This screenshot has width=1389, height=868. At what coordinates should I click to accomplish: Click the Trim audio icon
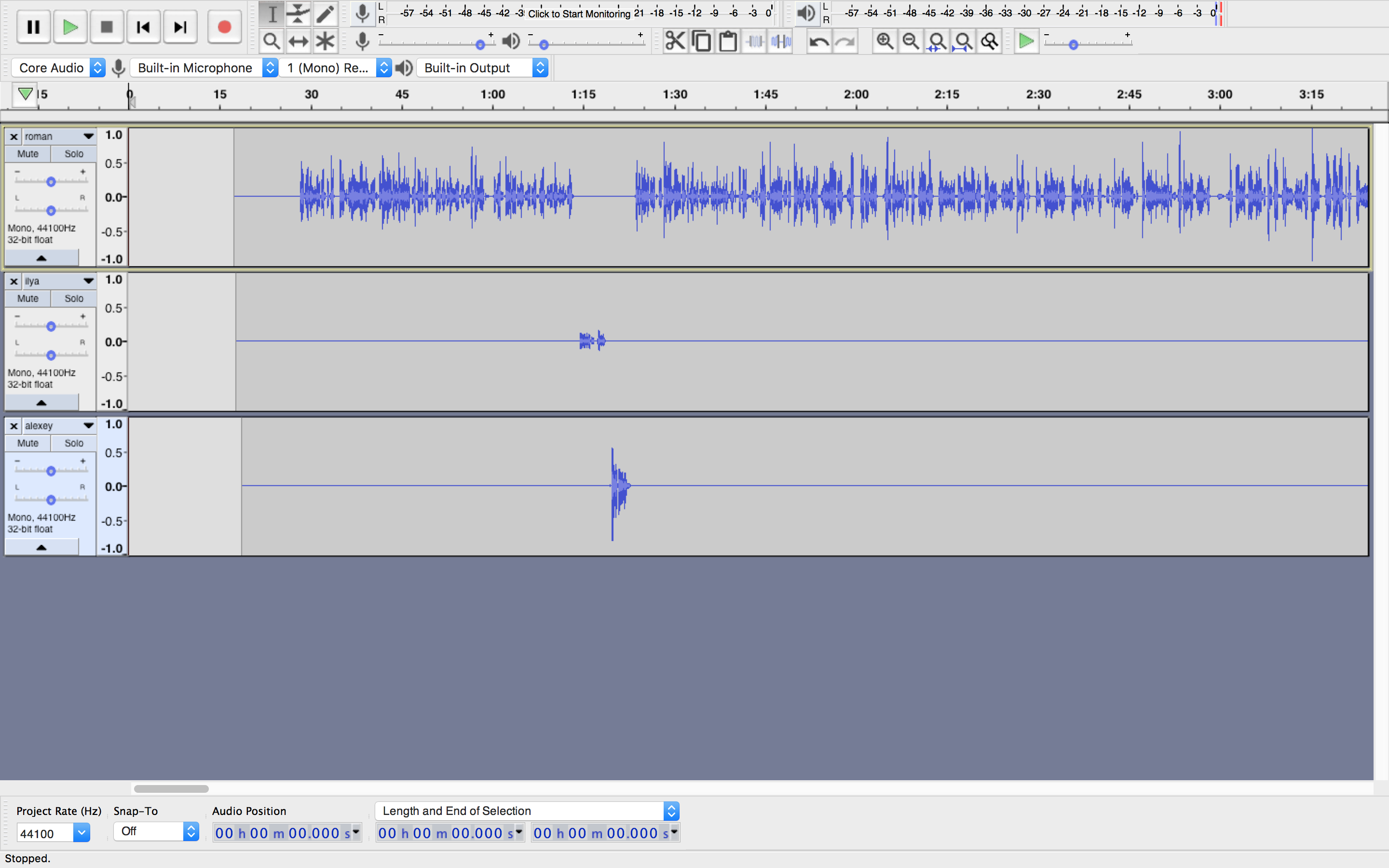tap(755, 41)
